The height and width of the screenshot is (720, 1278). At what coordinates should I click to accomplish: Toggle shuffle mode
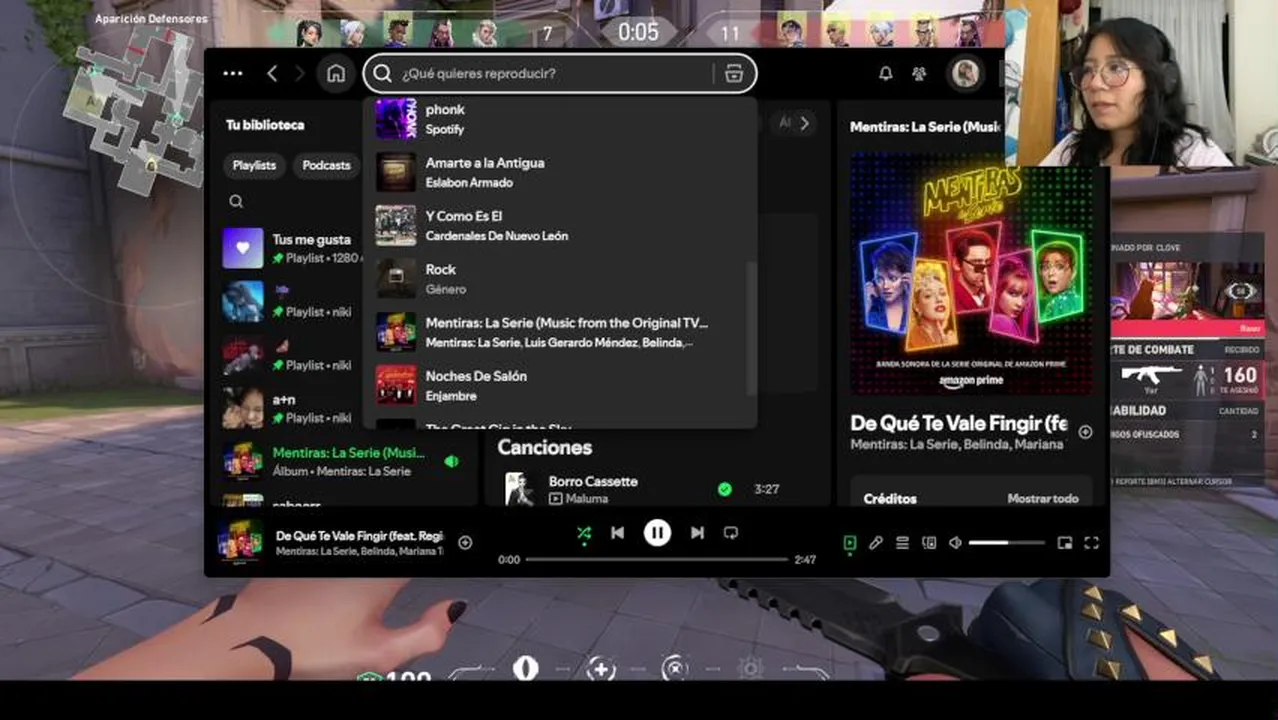584,533
